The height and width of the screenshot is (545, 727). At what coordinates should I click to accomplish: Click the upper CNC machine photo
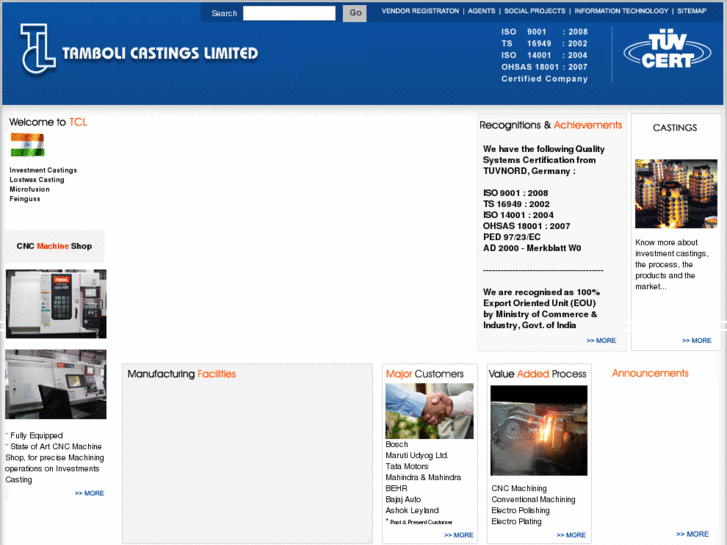point(56,304)
